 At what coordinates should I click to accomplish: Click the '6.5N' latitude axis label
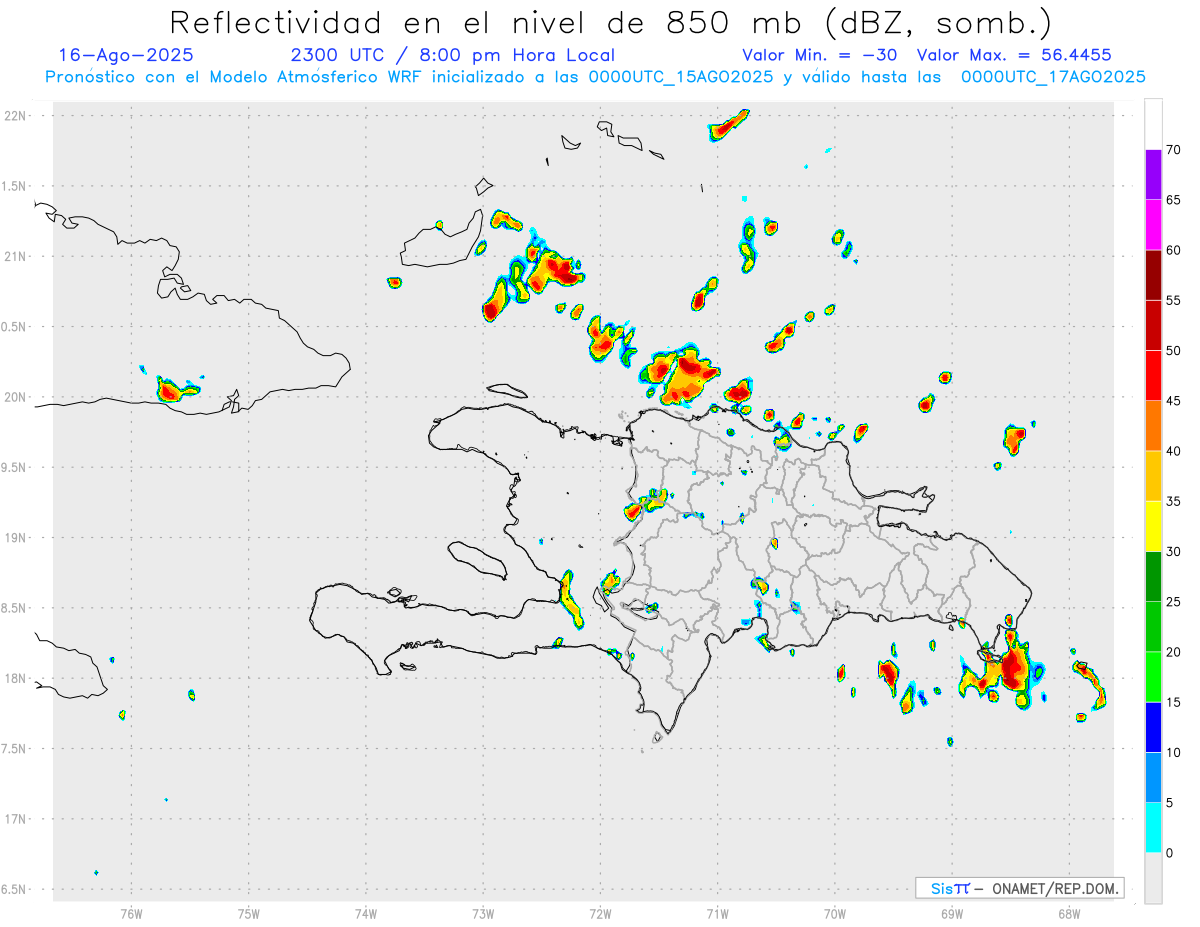point(15,890)
